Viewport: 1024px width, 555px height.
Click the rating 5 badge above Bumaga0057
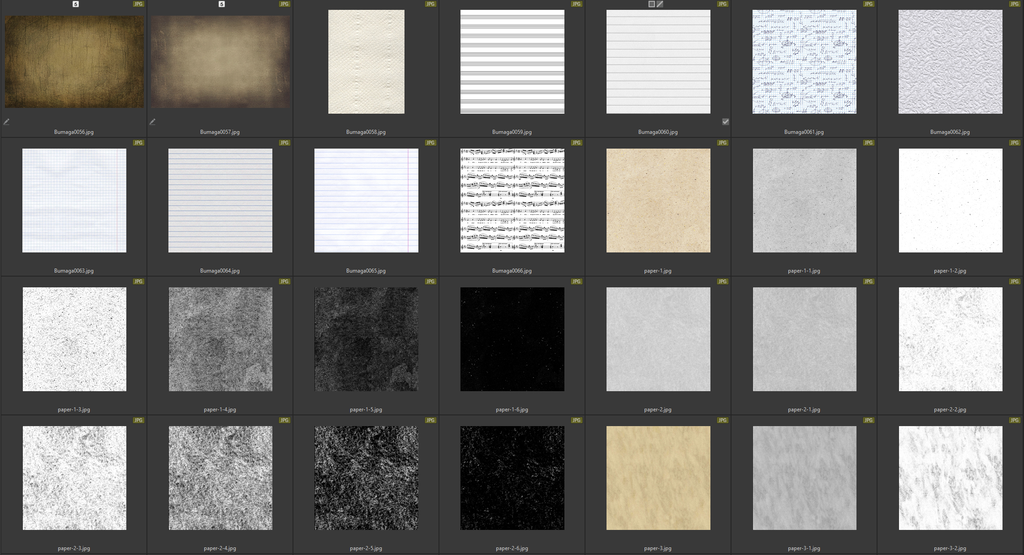pos(221,4)
